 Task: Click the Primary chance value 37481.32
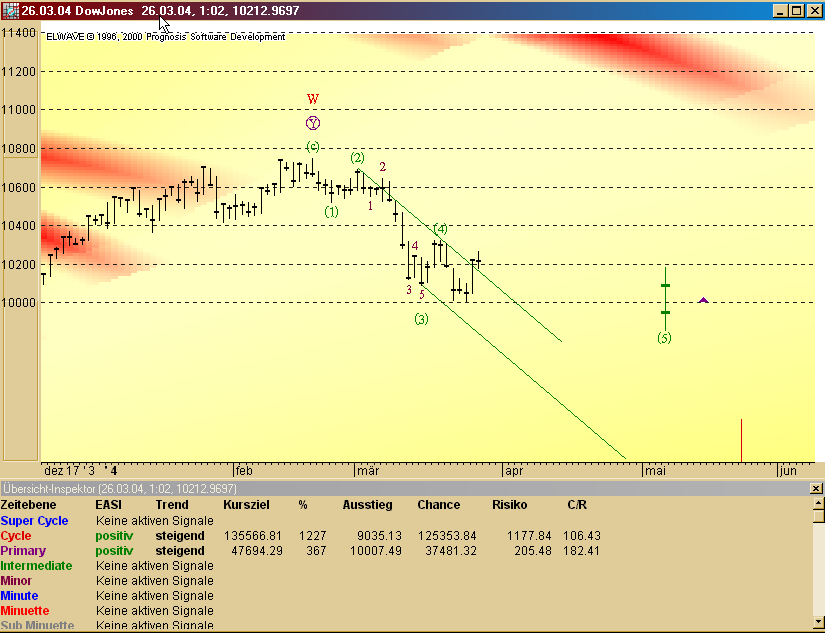point(451,551)
